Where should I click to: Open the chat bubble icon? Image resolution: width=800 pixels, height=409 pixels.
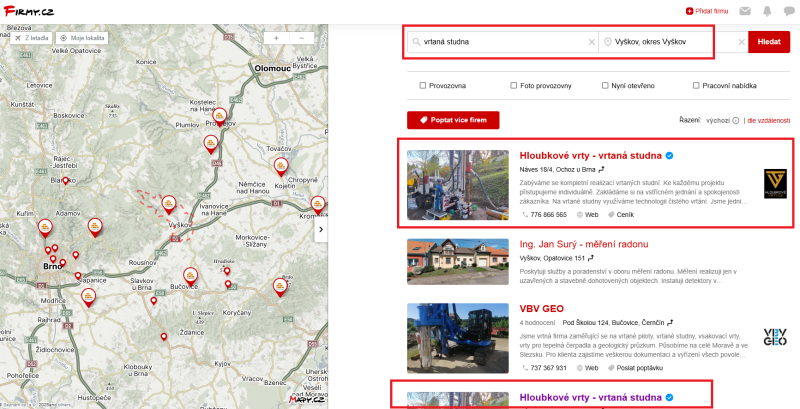point(789,11)
